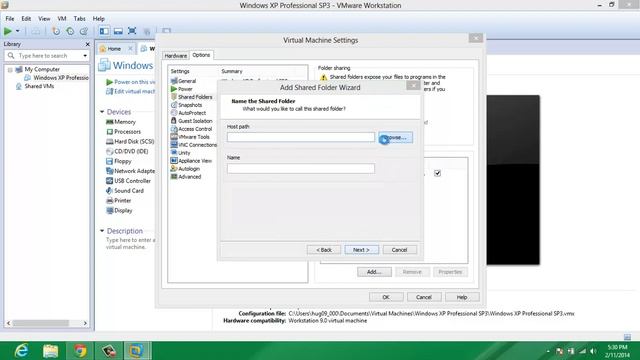Screen dimensions: 640x360
Task: Toggle the thumbnail bar toolbar icon
Action: [118, 31]
